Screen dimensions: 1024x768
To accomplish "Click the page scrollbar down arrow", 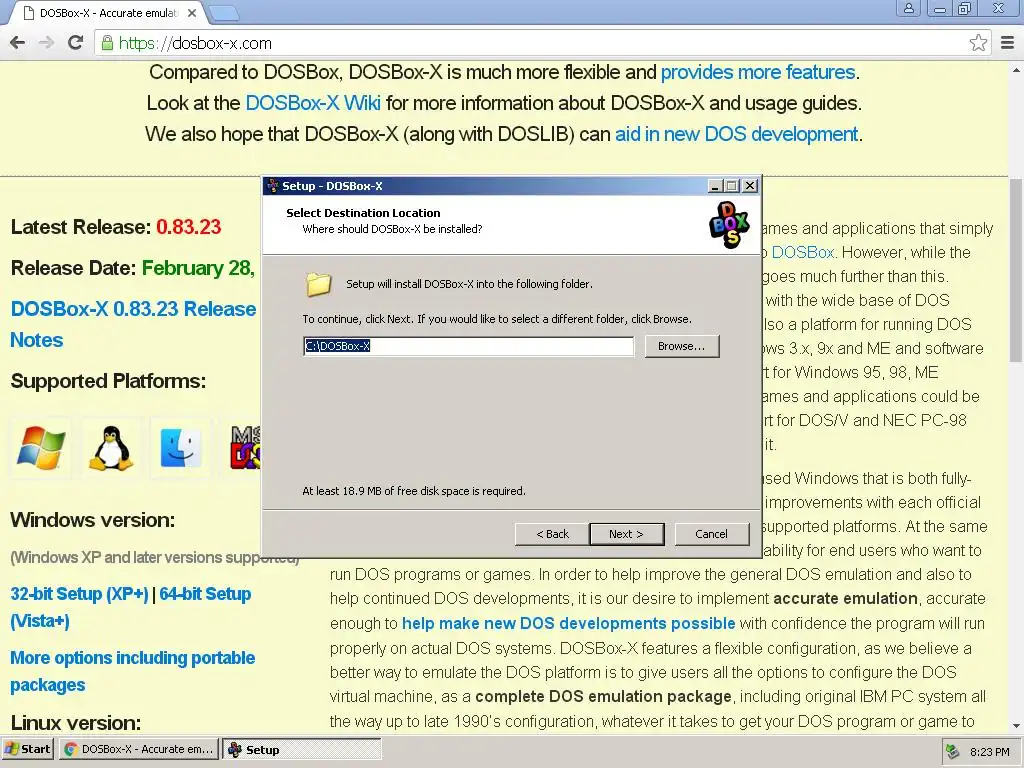I will click(1016, 726).
